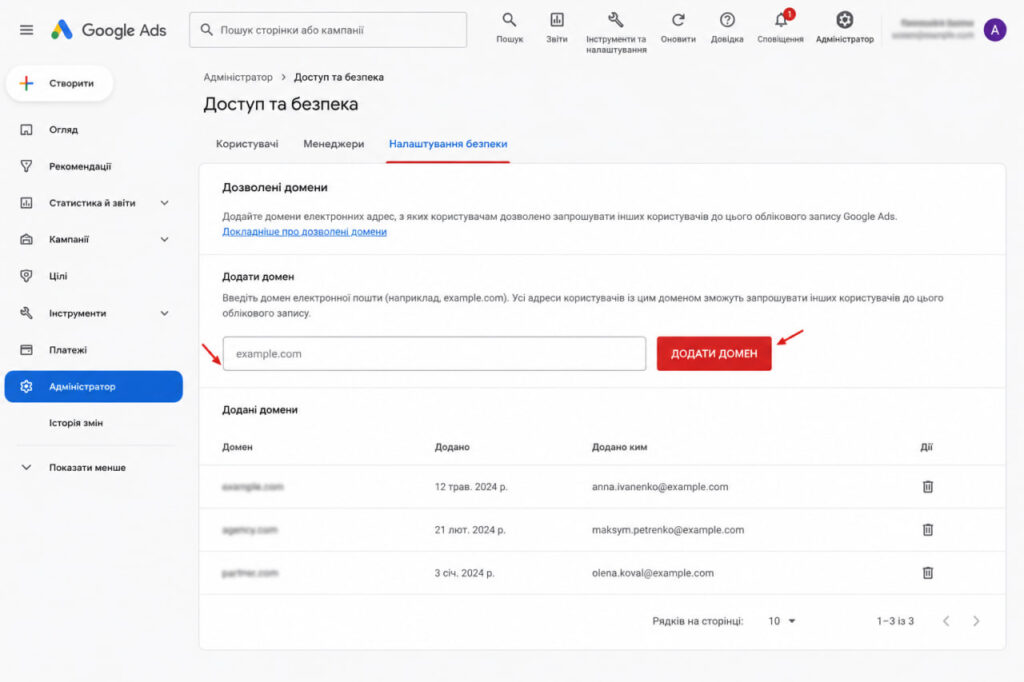Delete the domain added by anna.ivanenko
This screenshot has height=682, width=1024.
click(x=927, y=487)
